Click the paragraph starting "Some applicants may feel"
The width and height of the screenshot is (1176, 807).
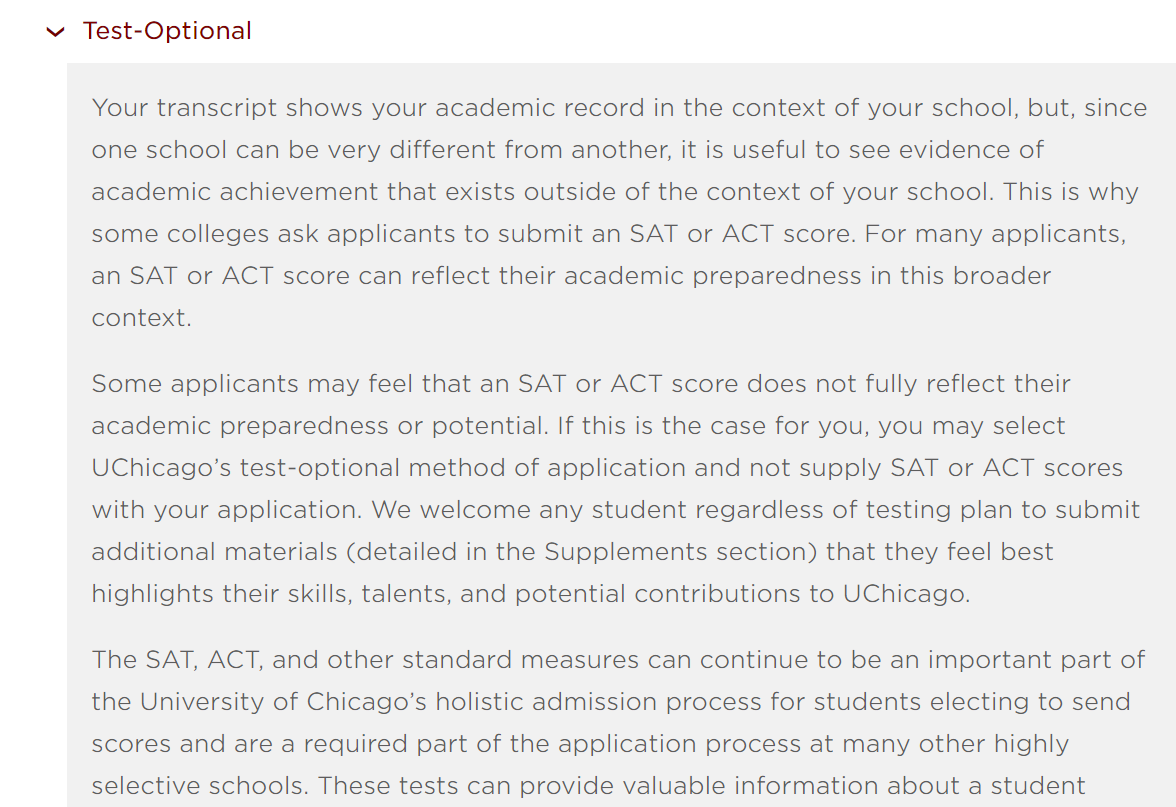(615, 488)
